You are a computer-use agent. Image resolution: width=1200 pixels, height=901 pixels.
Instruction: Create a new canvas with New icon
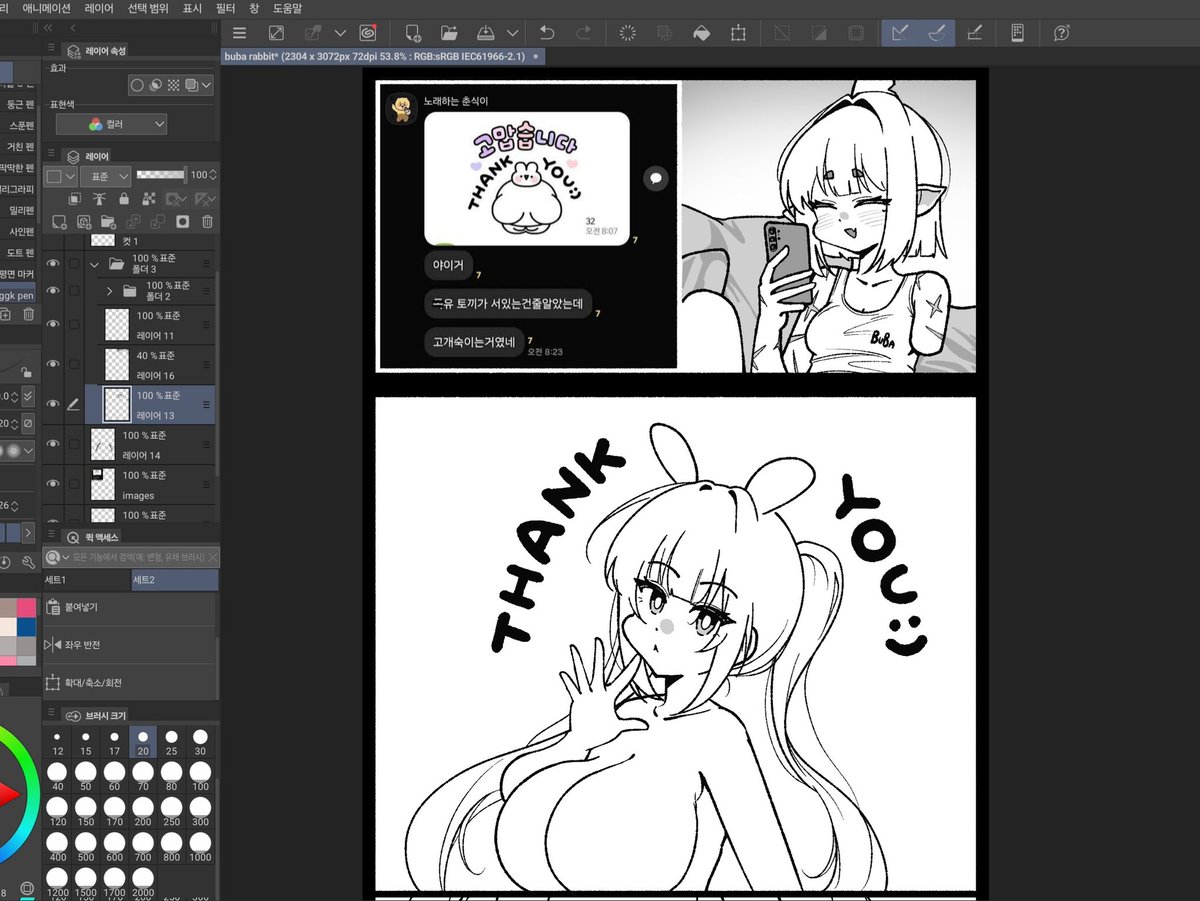[413, 33]
